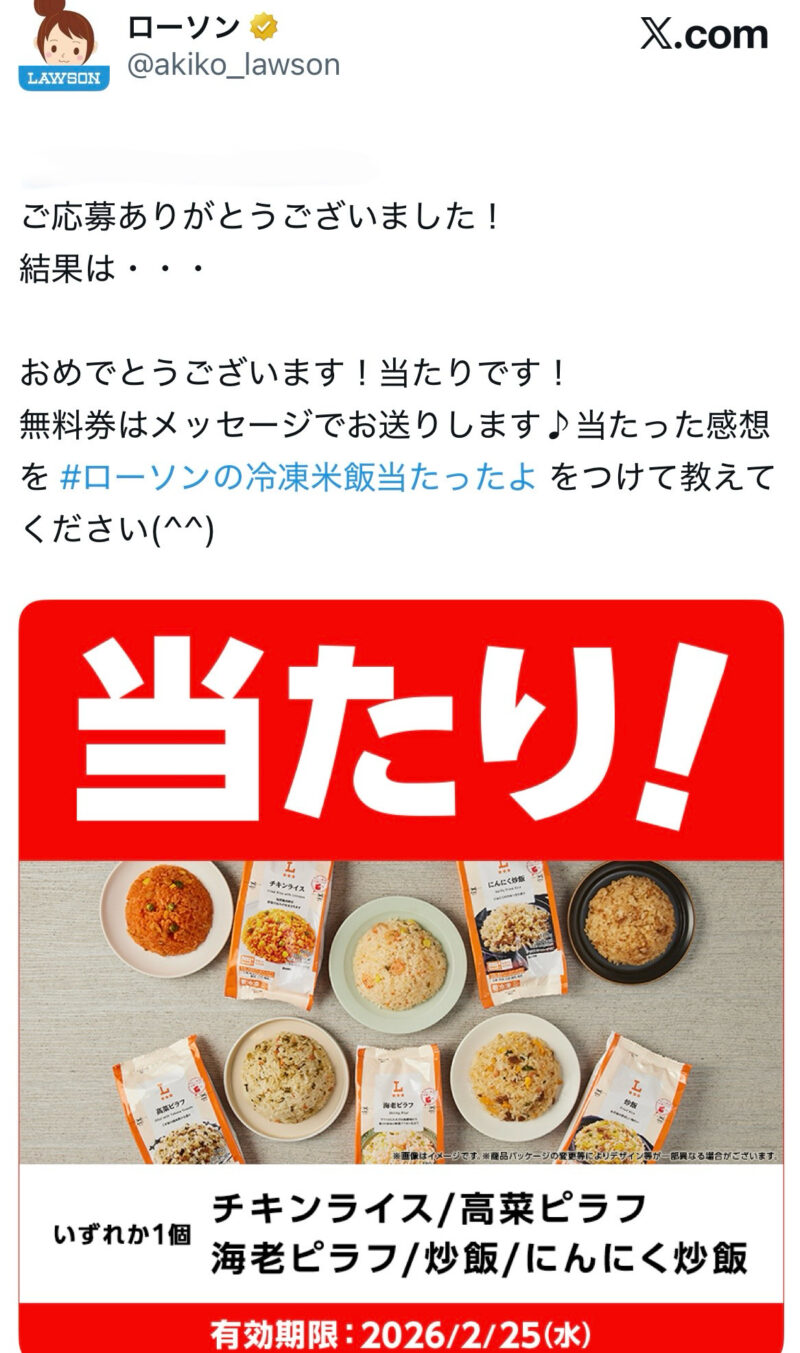Open hashtag #ローソンの冷凍米飯当たったよ
This screenshot has height=1353, width=800.
pos(298,477)
